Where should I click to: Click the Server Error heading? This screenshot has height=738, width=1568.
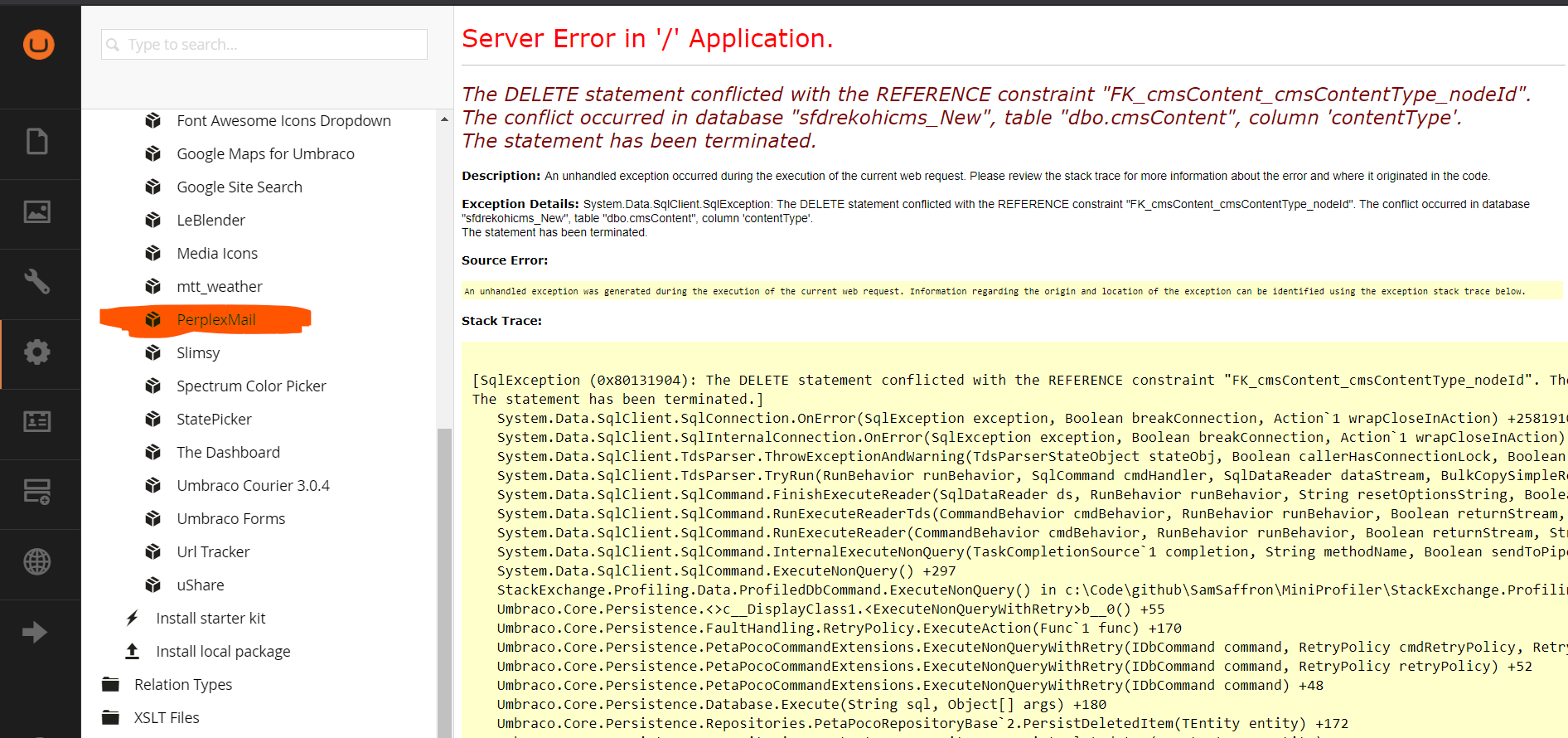[x=647, y=39]
